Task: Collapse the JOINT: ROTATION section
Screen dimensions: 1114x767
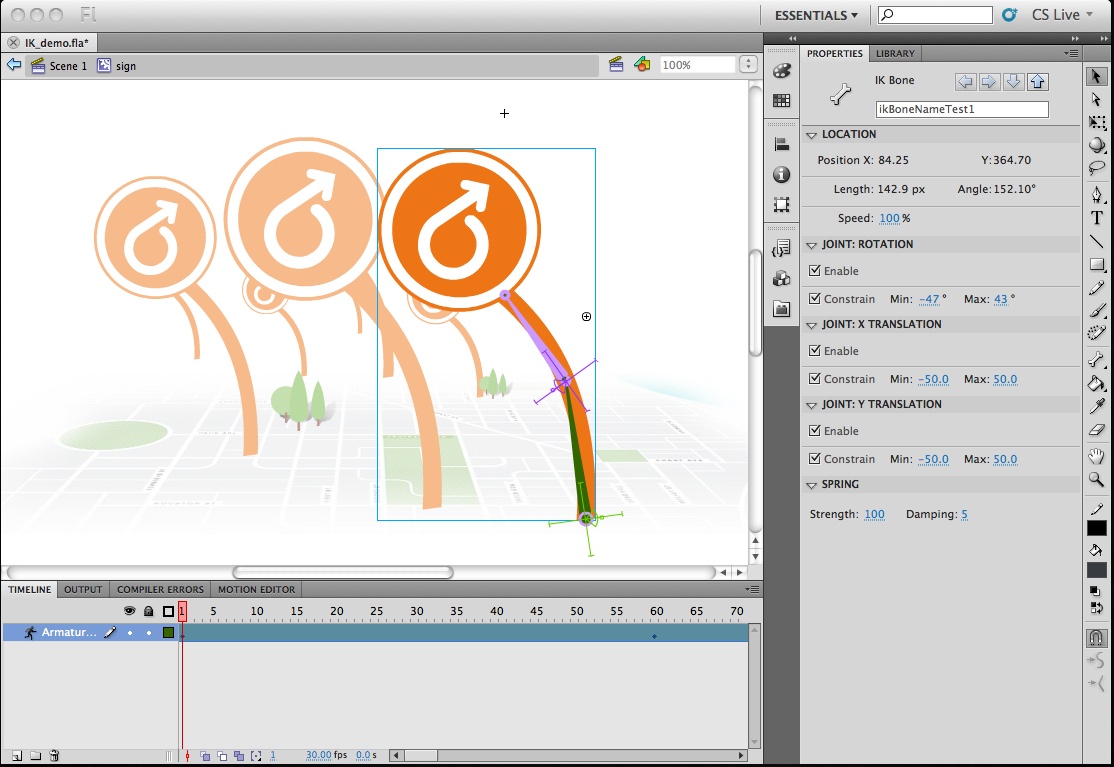Action: 811,245
